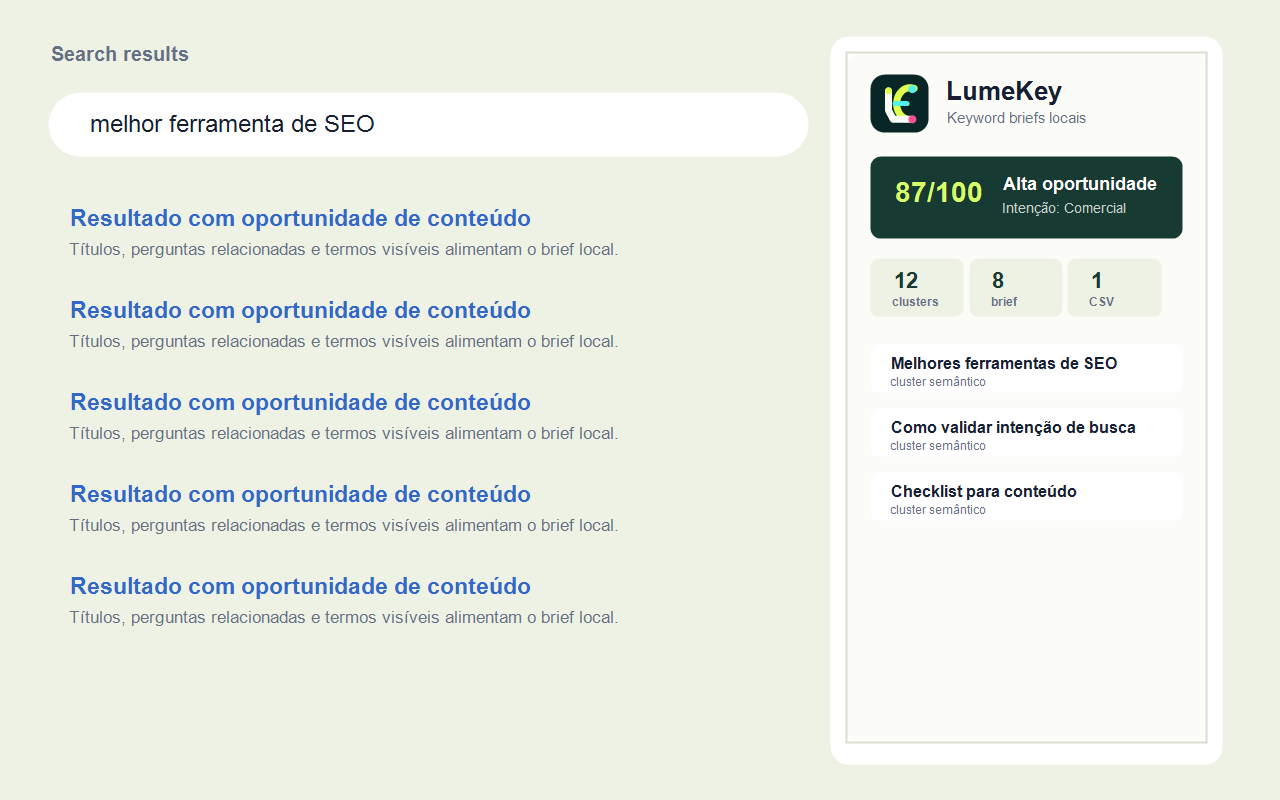Open the fifth 'Resultado com oportunidade de conteúdo' link
The height and width of the screenshot is (800, 1280).
click(300, 586)
